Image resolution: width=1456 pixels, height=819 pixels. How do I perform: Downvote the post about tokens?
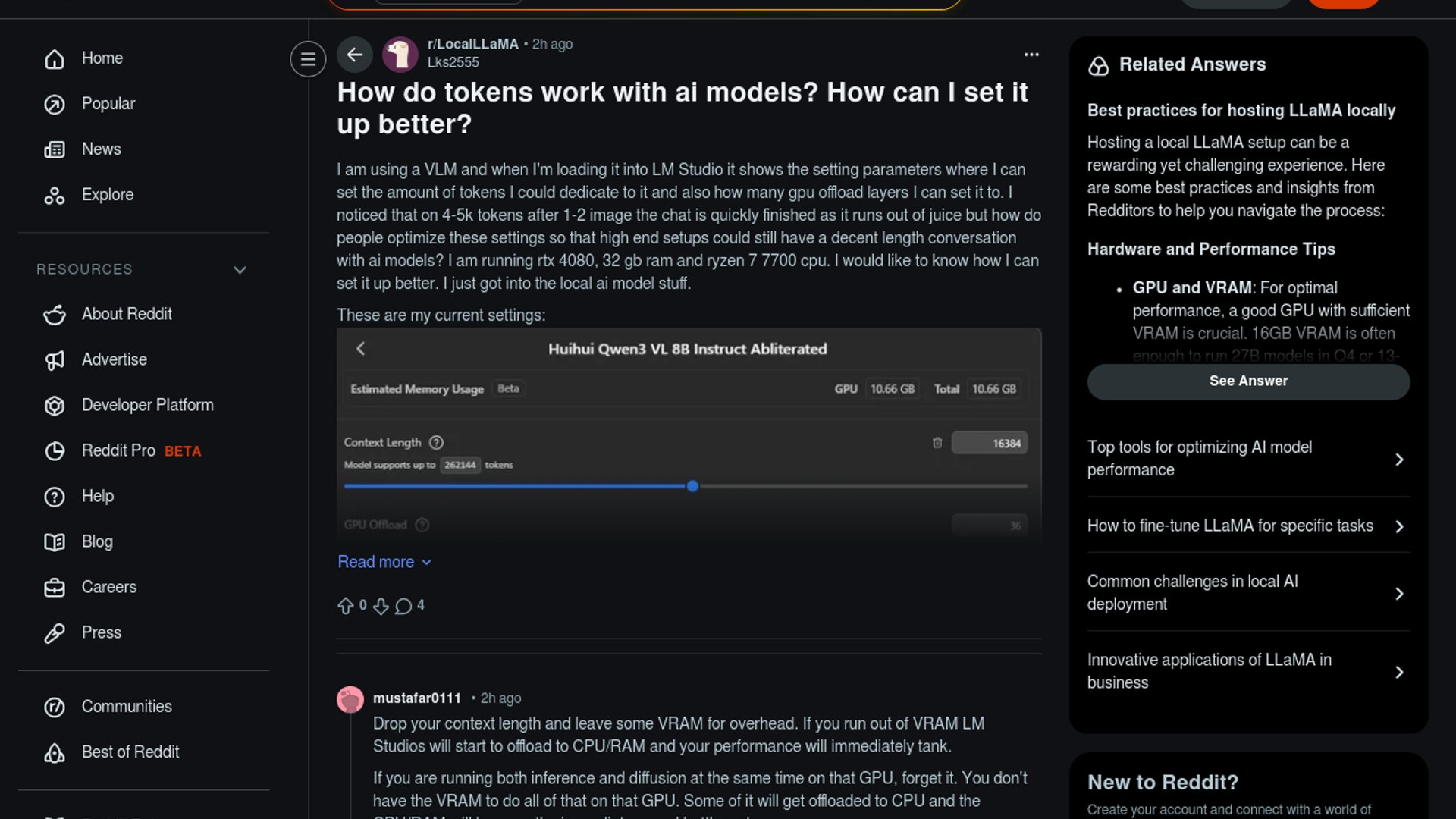381,606
